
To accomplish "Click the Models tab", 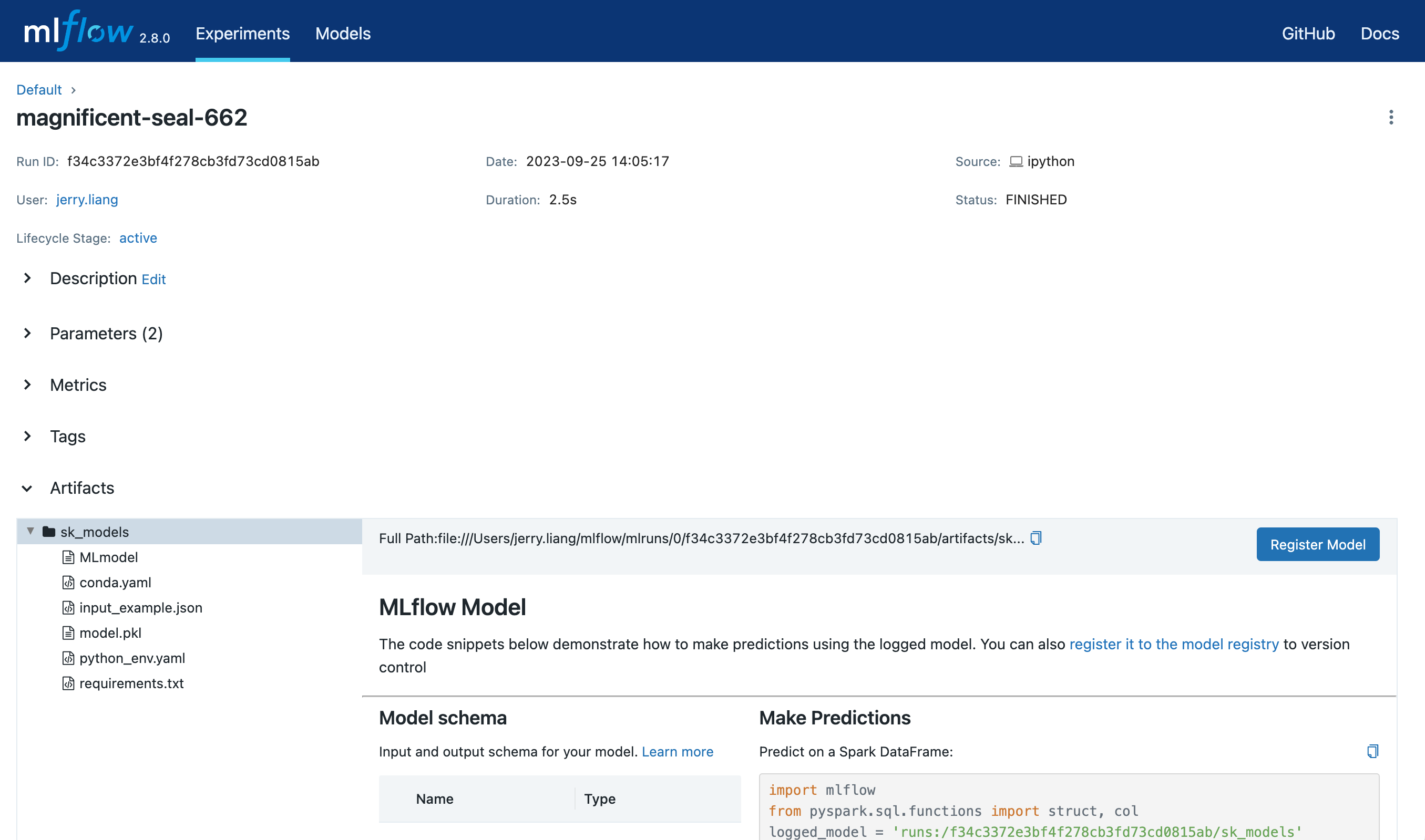I will pos(343,32).
